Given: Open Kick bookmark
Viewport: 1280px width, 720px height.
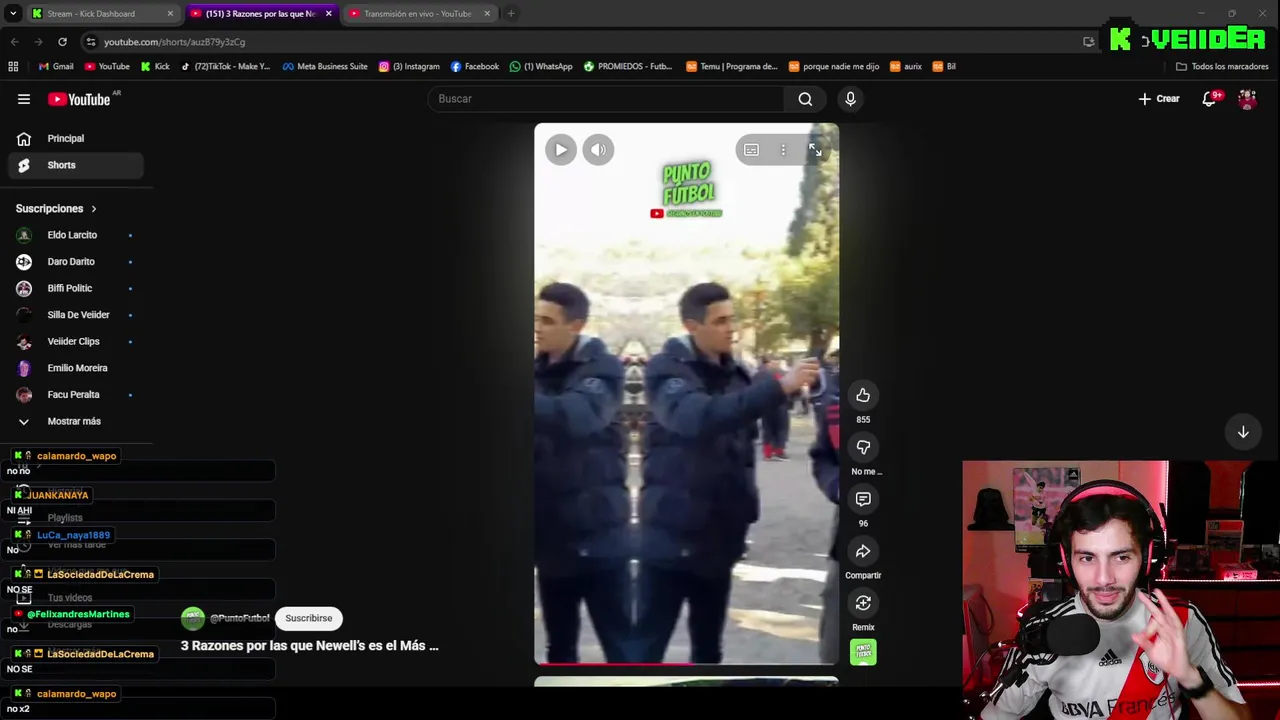Looking at the screenshot, I should 155,67.
